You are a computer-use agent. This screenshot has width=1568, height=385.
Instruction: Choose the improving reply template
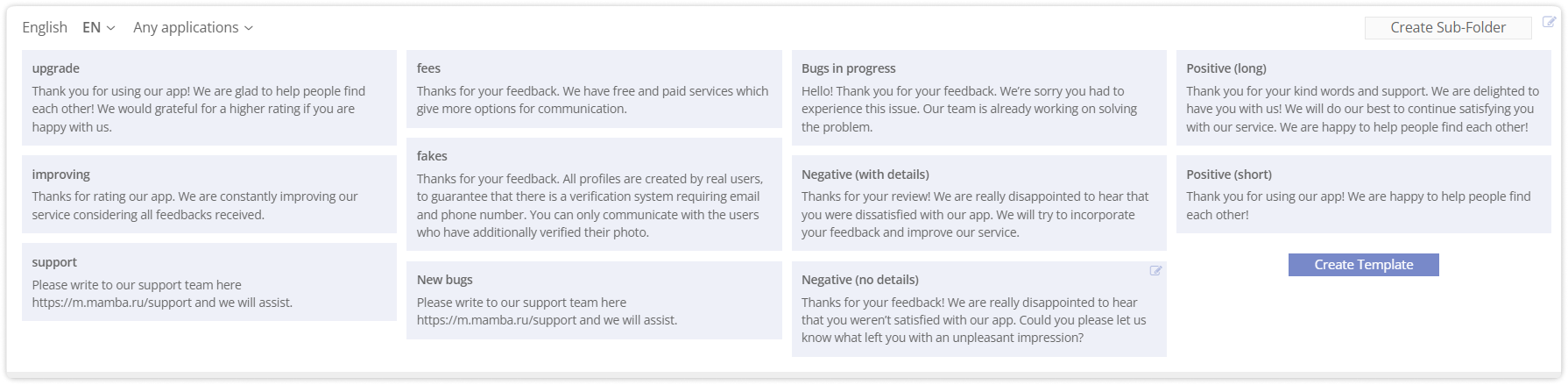(208, 194)
